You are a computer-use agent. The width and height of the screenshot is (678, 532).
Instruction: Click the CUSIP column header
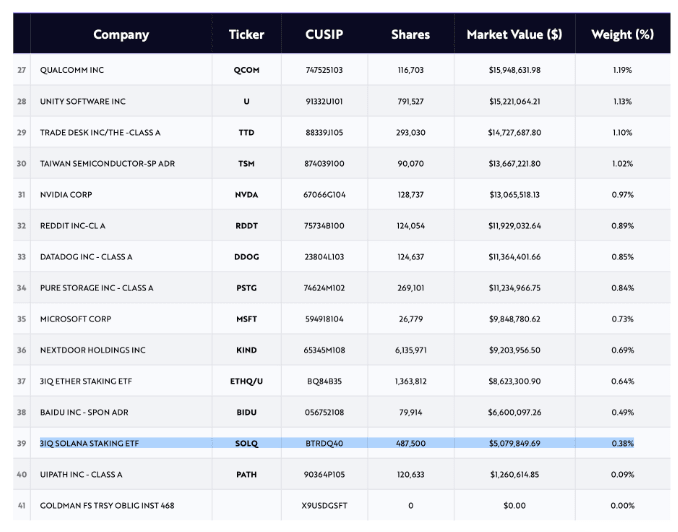point(324,34)
